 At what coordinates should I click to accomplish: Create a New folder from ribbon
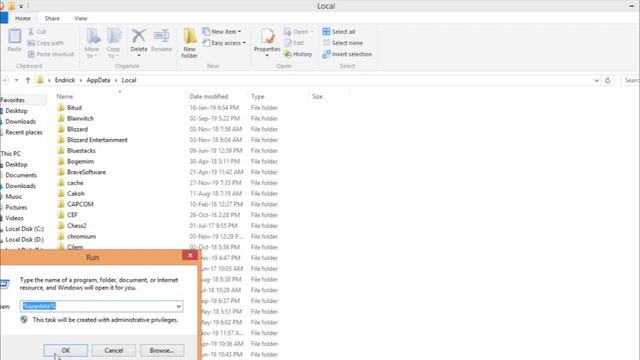(189, 43)
